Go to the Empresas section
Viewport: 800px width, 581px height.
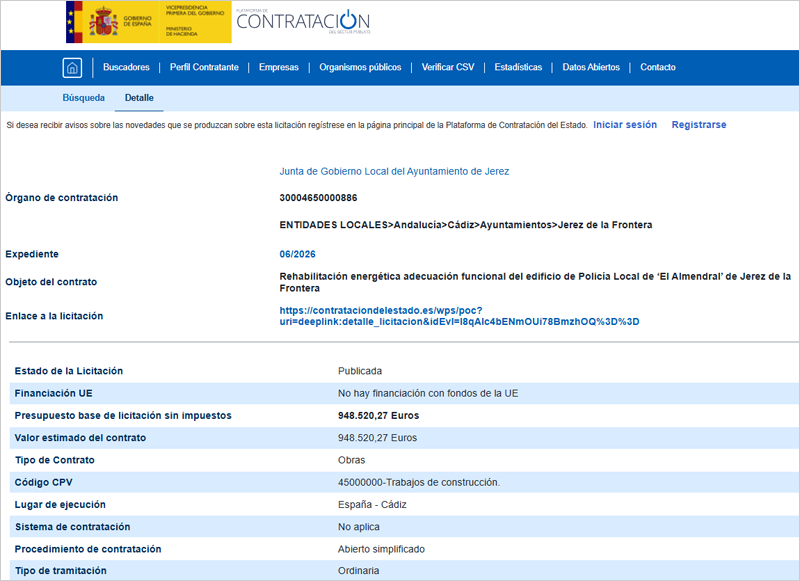pyautogui.click(x=278, y=68)
